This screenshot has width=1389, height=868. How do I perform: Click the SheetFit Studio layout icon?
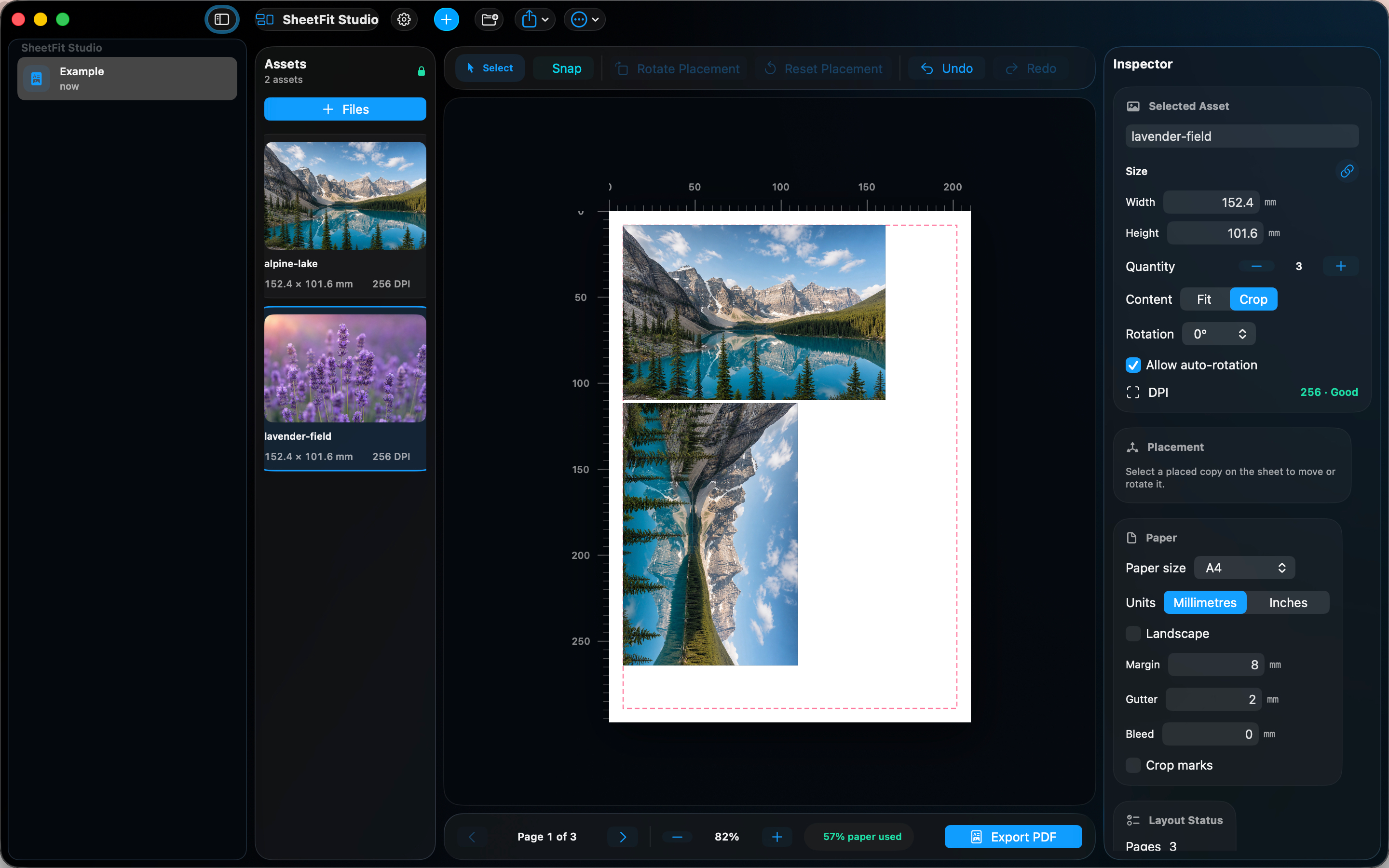[x=265, y=19]
